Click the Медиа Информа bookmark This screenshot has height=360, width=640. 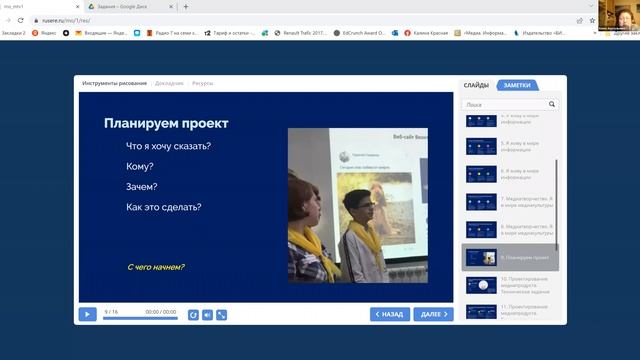tap(480, 33)
